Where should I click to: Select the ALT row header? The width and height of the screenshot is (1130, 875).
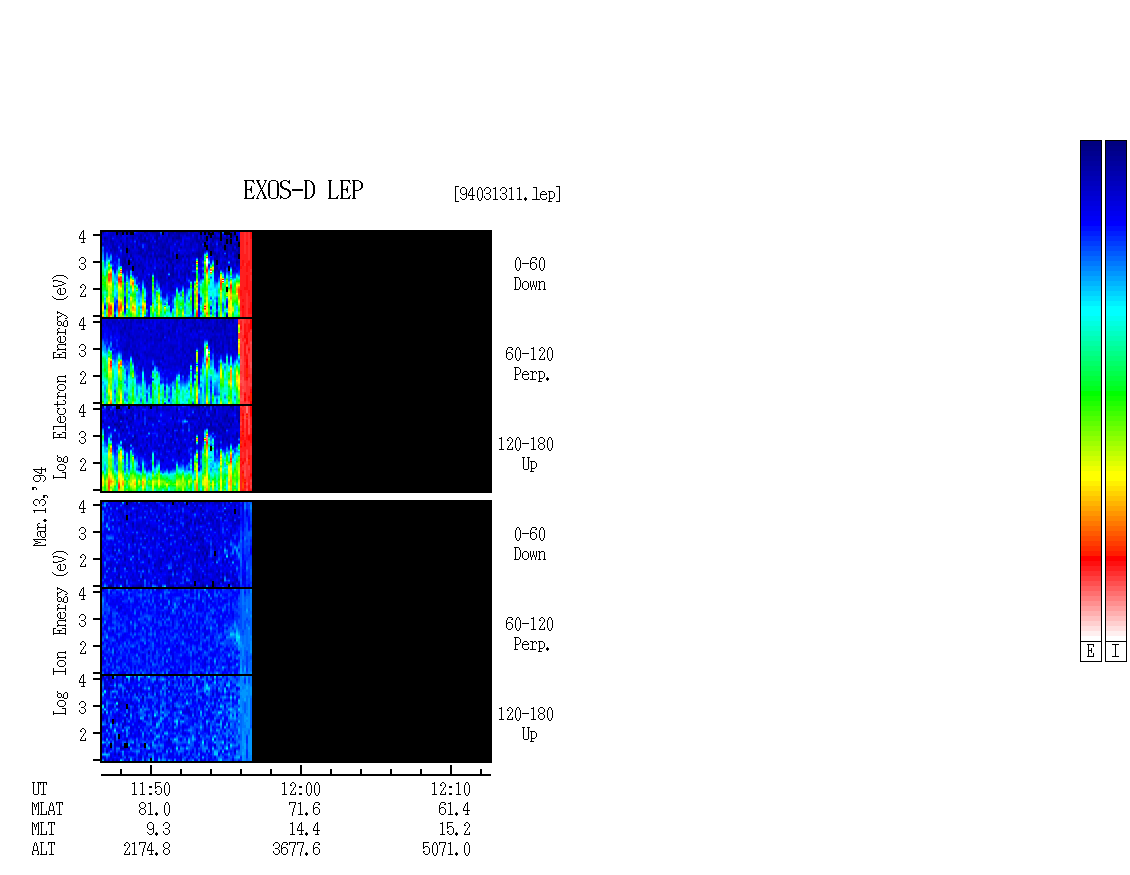43,850
